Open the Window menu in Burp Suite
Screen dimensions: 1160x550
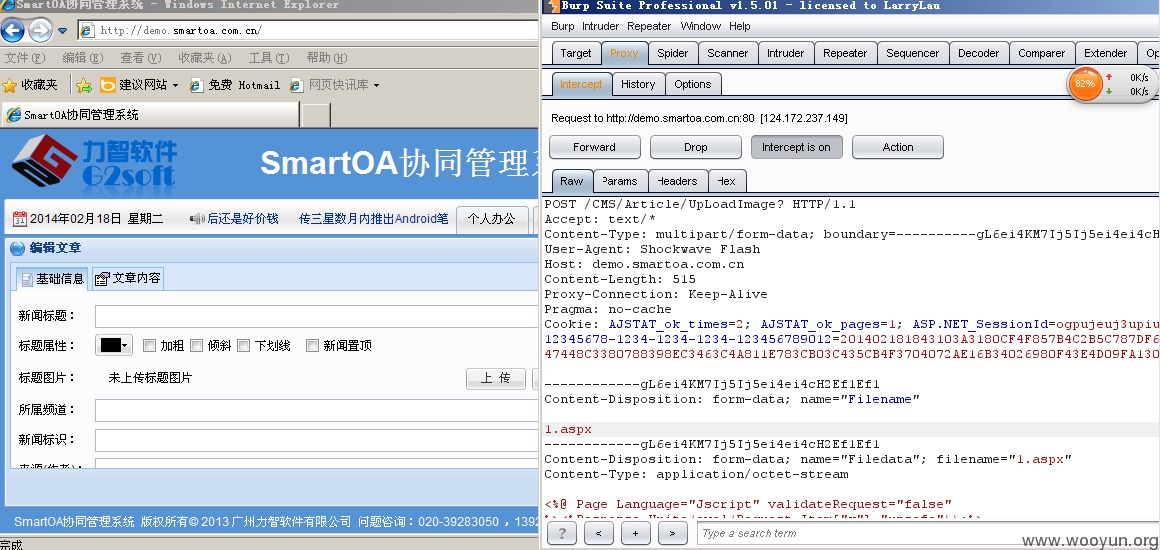(700, 26)
